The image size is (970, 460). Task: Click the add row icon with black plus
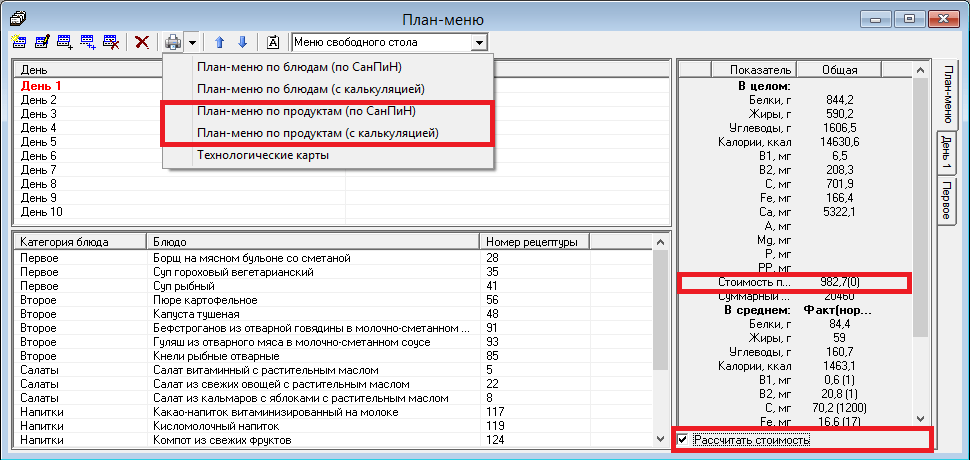(65, 42)
